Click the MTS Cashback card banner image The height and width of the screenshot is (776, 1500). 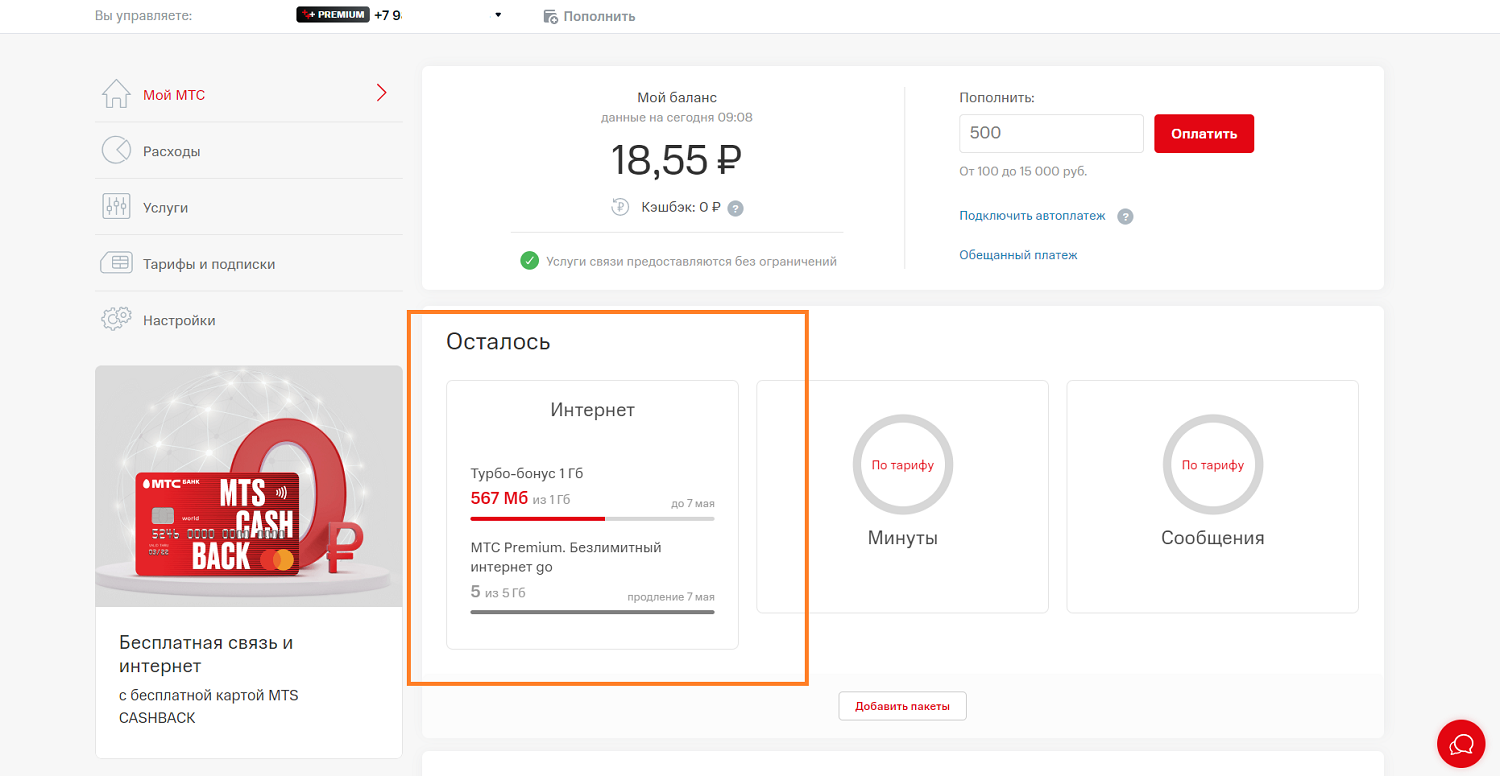[248, 486]
